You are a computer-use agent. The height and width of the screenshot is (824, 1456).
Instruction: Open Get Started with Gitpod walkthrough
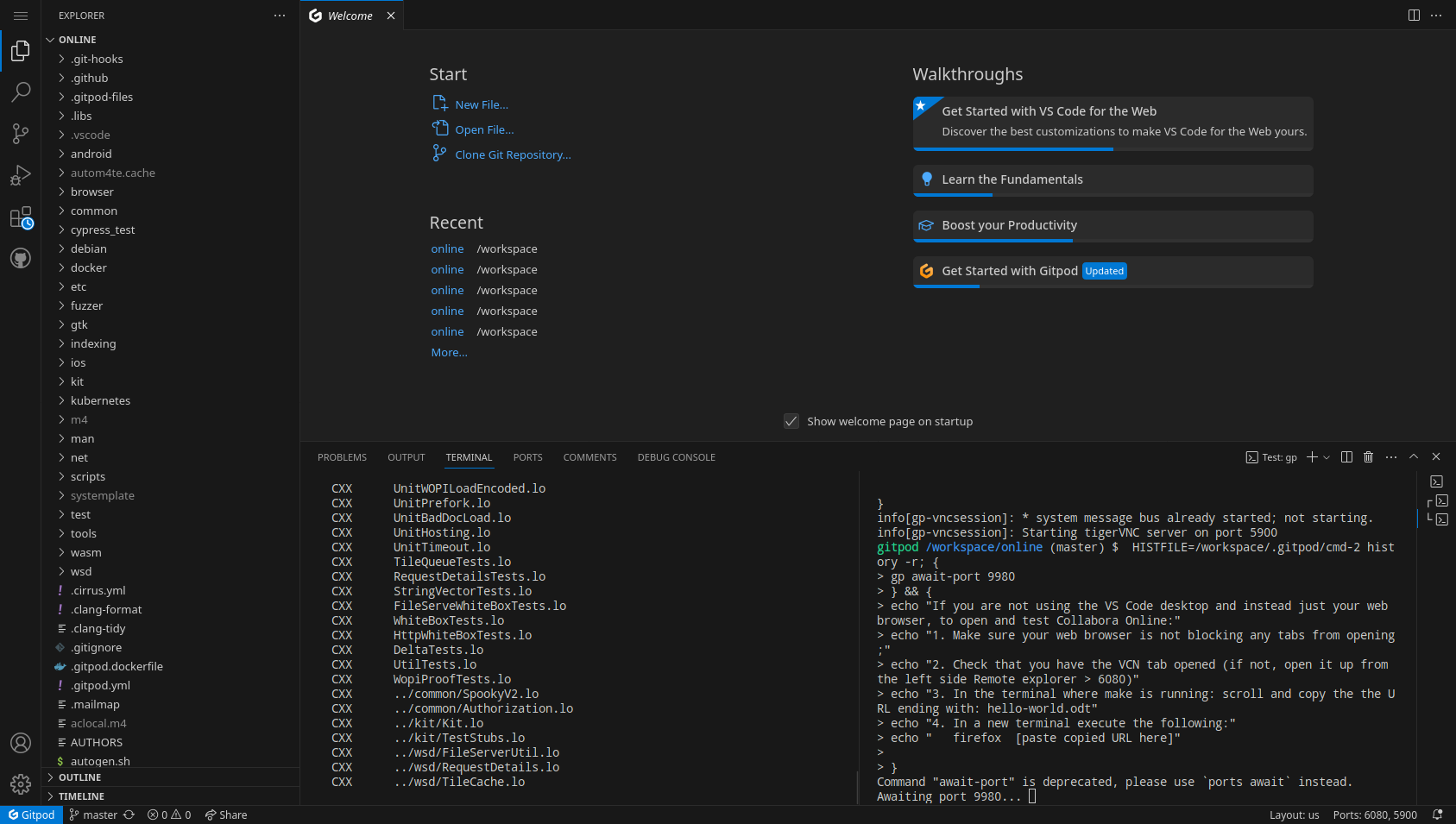1113,272
